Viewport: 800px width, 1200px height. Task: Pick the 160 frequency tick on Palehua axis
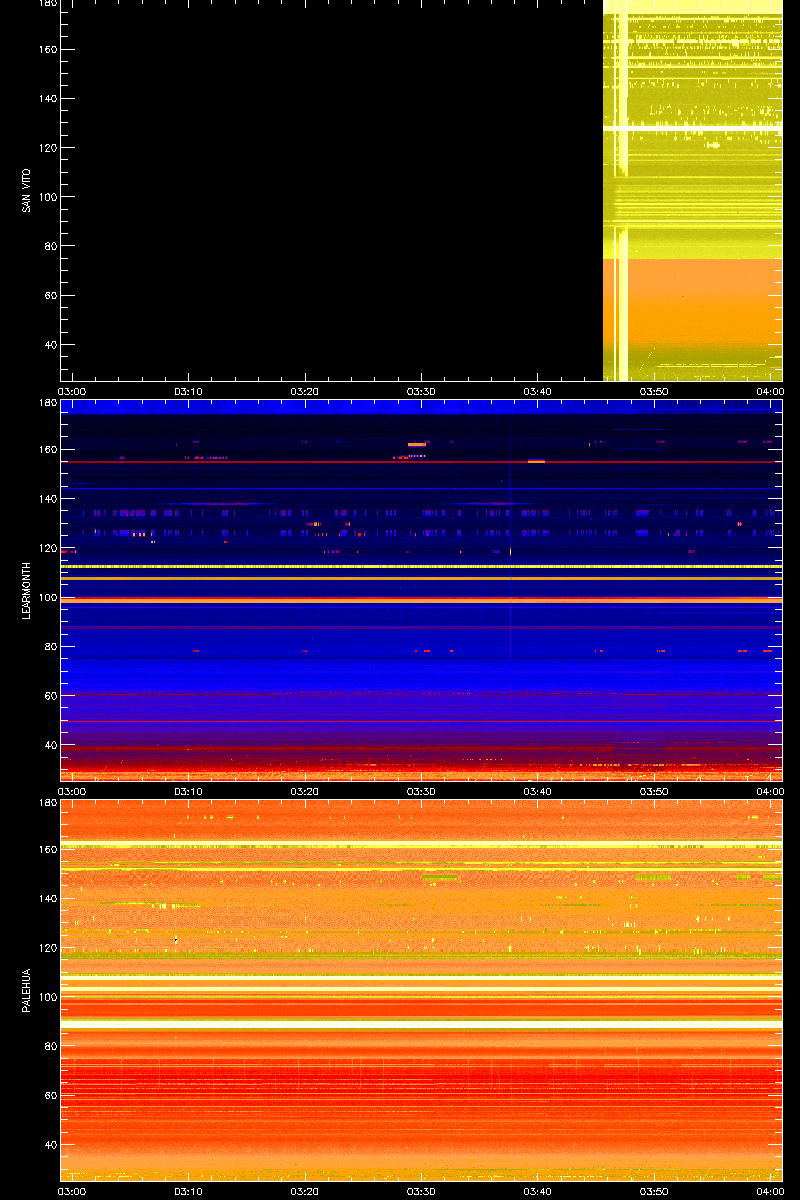(47, 850)
